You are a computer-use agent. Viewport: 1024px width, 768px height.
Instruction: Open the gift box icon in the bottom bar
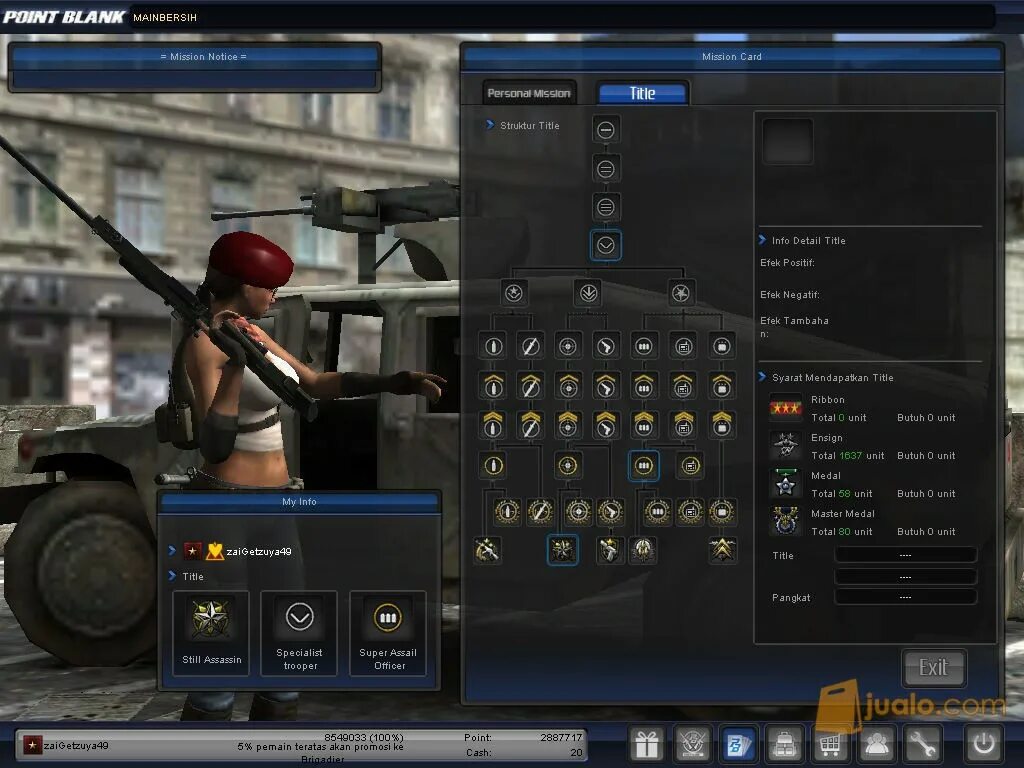pos(647,744)
